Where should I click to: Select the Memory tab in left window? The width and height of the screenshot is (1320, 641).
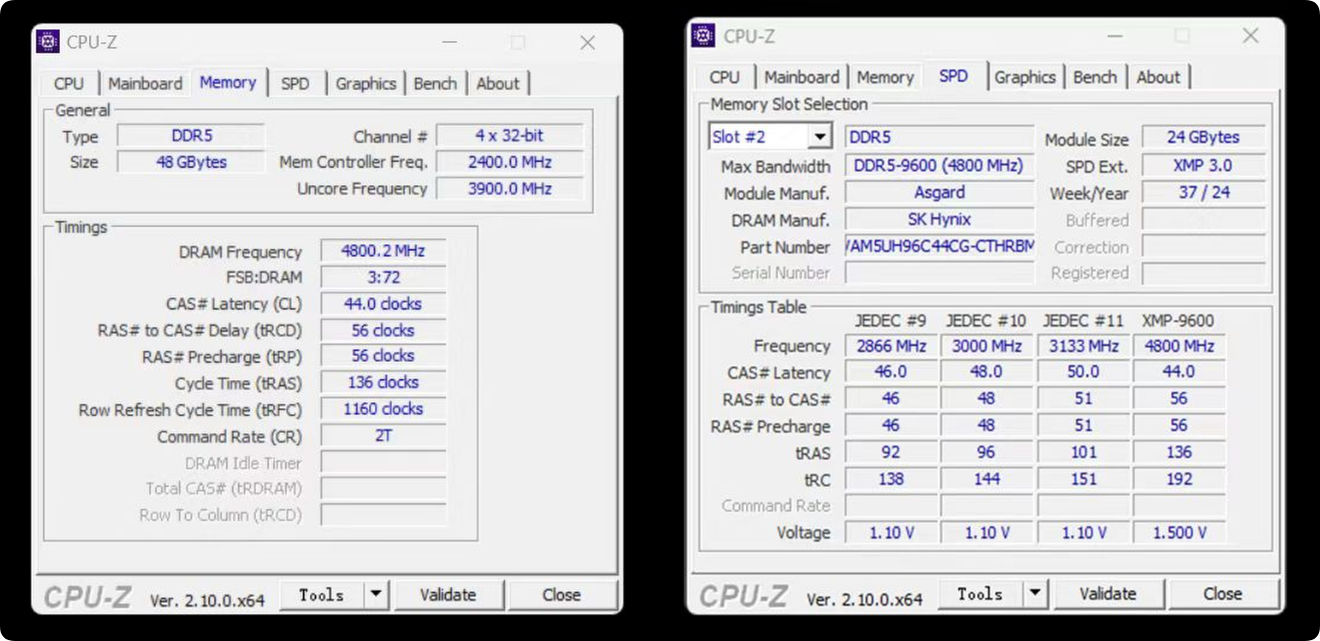228,82
